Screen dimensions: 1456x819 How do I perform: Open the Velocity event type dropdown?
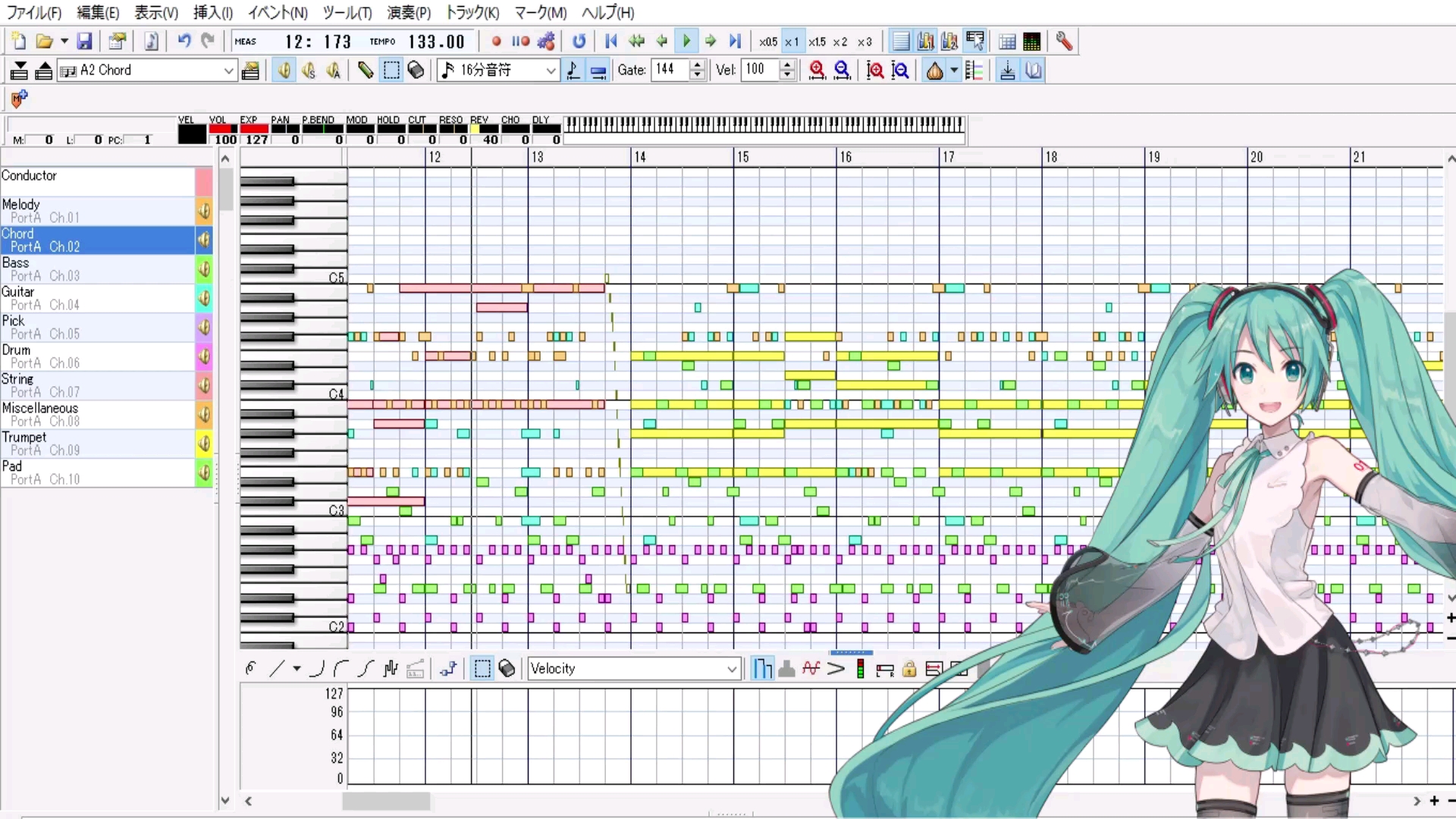tap(731, 669)
